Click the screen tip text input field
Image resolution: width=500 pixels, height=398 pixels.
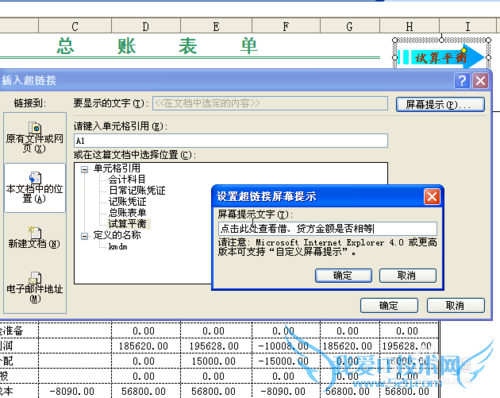(327, 229)
